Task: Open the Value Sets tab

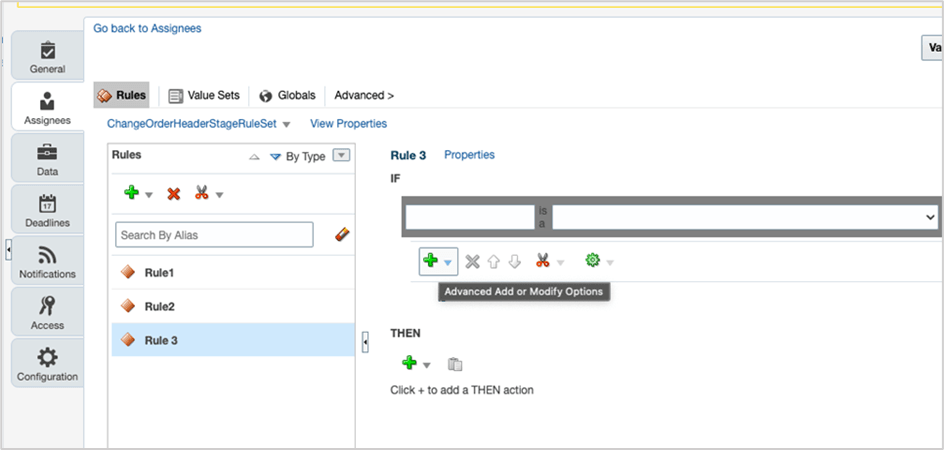Action: point(204,95)
